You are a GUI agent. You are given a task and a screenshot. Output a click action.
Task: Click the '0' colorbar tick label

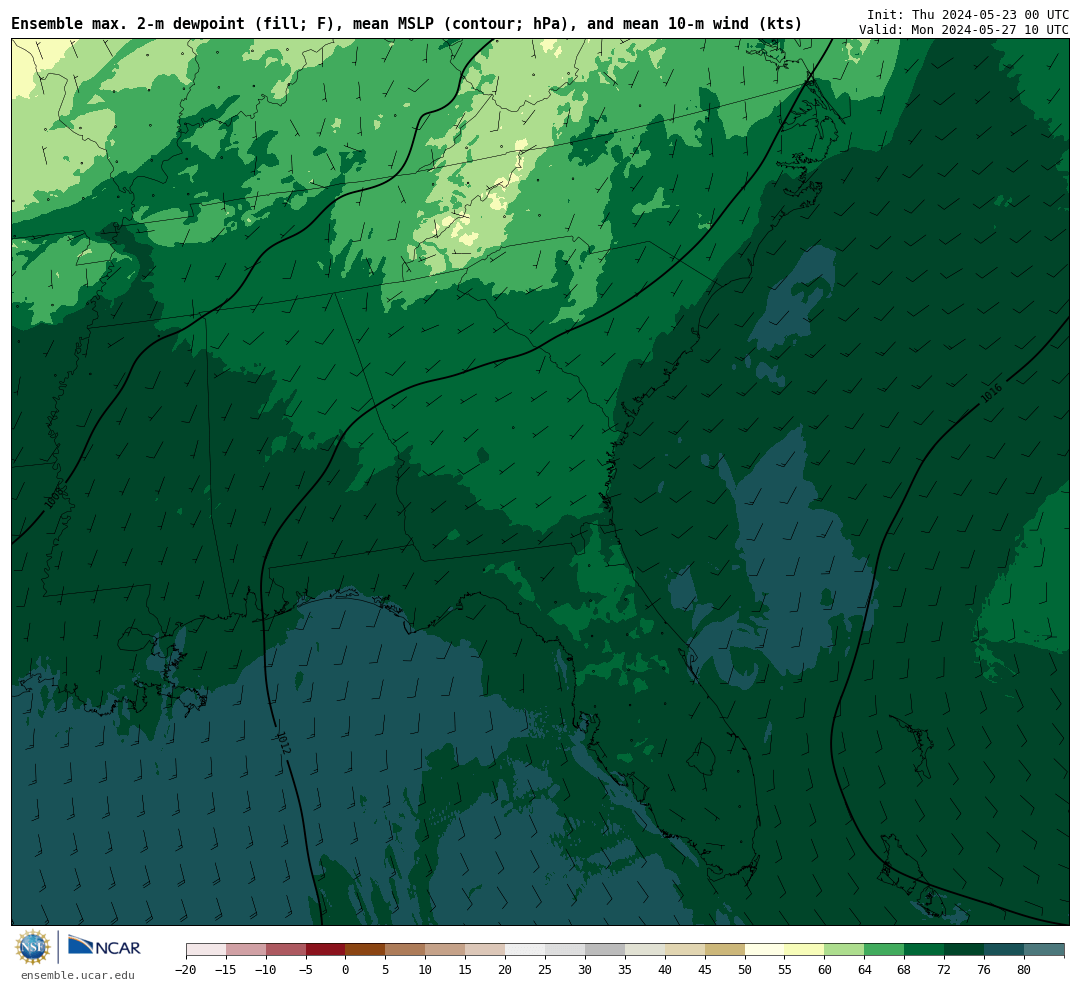click(x=346, y=970)
